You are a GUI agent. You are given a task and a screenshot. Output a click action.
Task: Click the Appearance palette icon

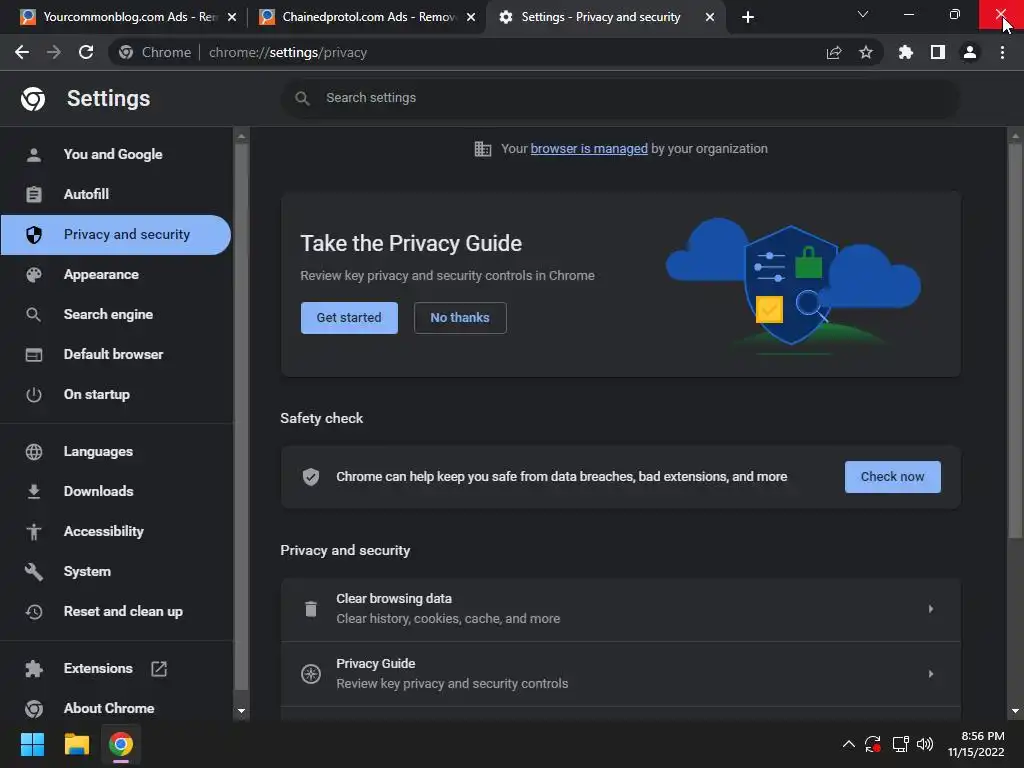(x=33, y=275)
